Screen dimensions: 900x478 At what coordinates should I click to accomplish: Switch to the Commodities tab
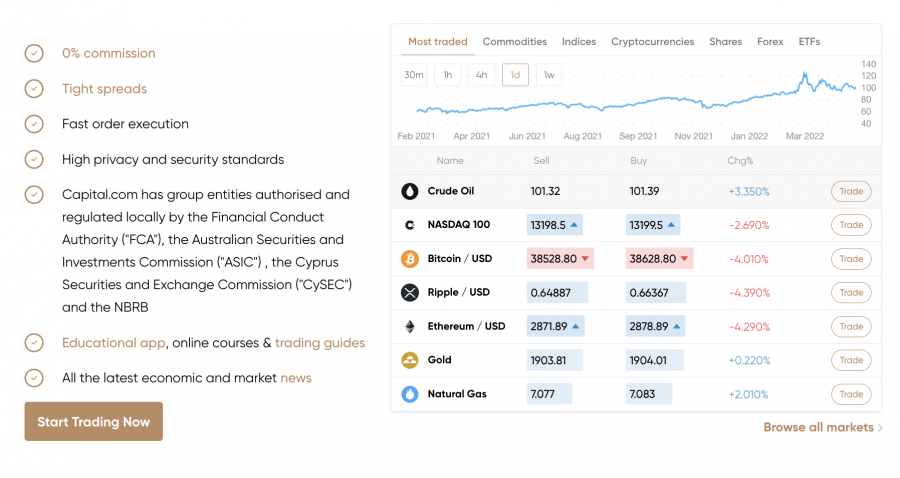tap(514, 42)
